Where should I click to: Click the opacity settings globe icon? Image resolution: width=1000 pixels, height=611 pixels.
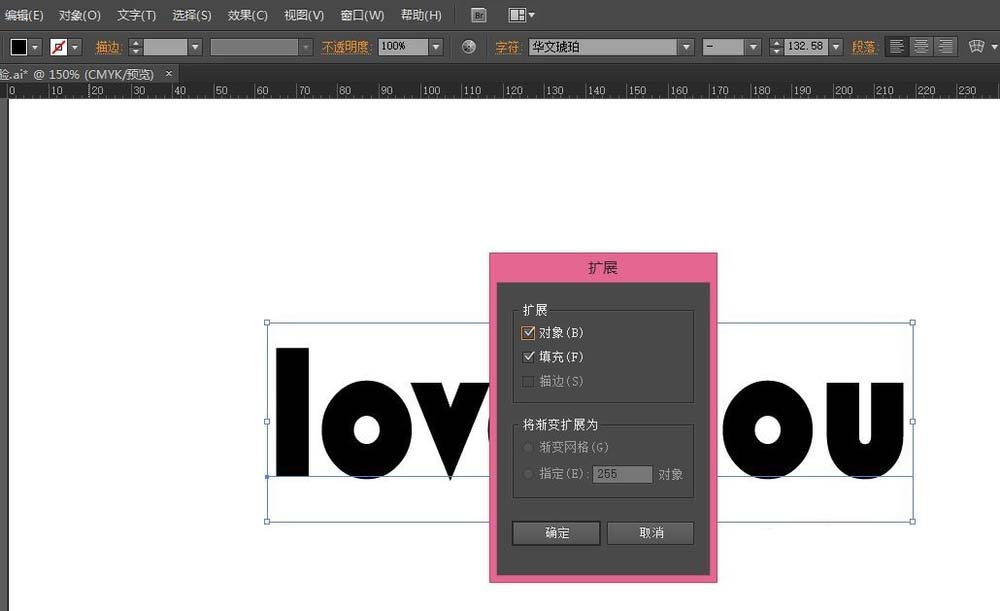[x=468, y=46]
